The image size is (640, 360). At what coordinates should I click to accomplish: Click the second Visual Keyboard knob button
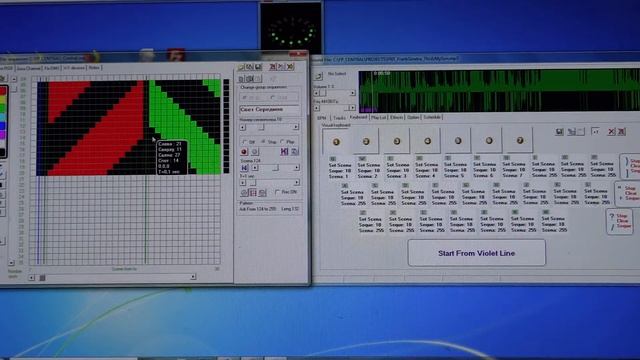(366, 141)
